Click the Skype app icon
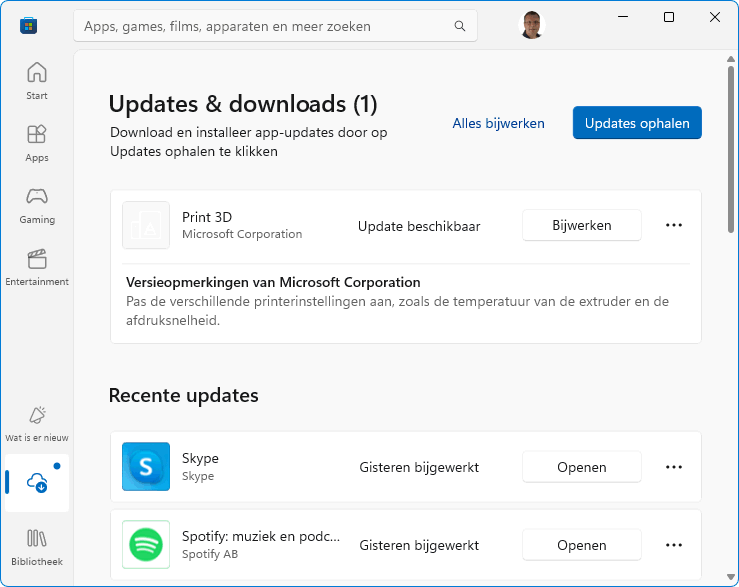The image size is (739, 587). click(x=146, y=467)
